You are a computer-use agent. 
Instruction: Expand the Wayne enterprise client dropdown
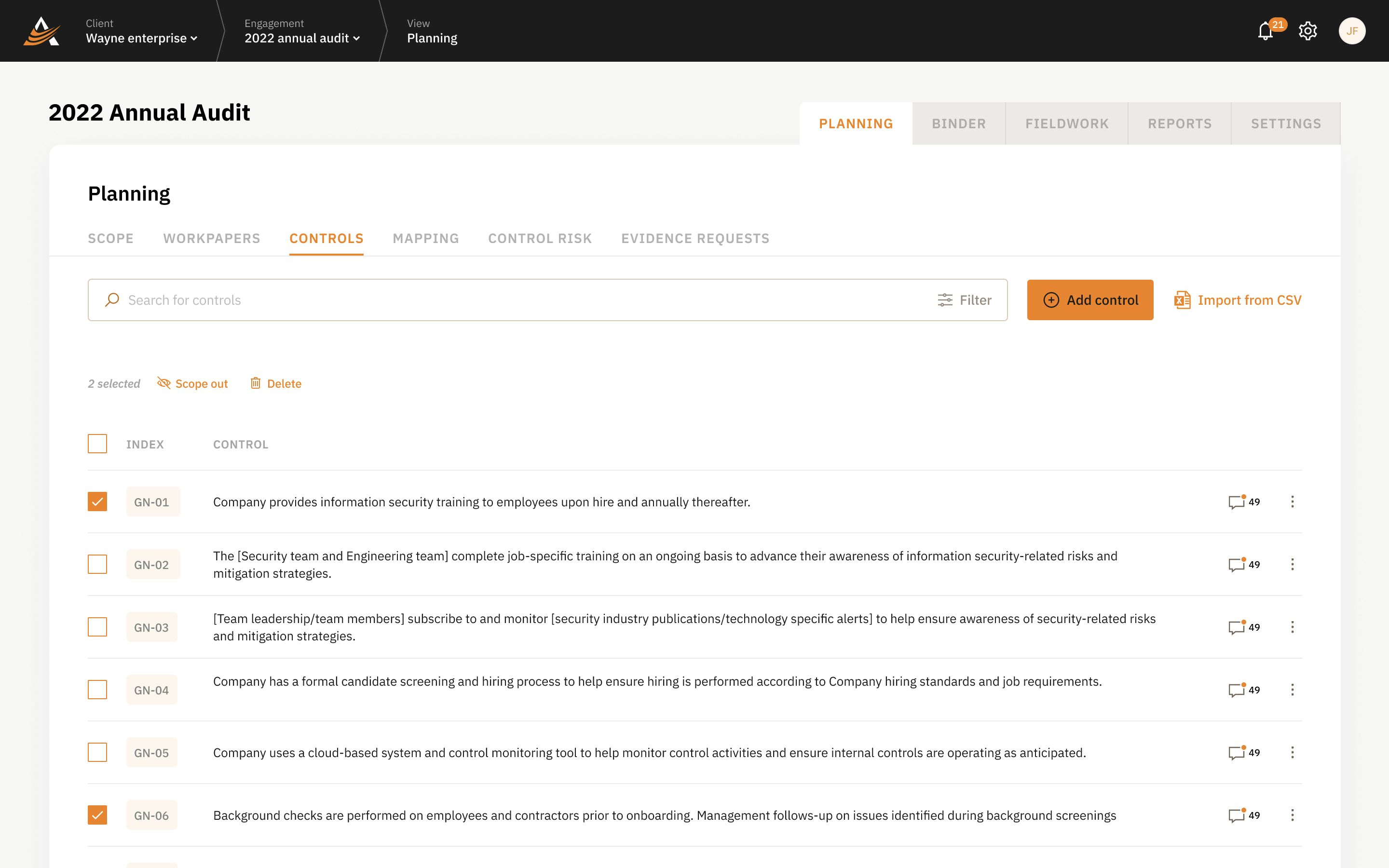tap(142, 38)
